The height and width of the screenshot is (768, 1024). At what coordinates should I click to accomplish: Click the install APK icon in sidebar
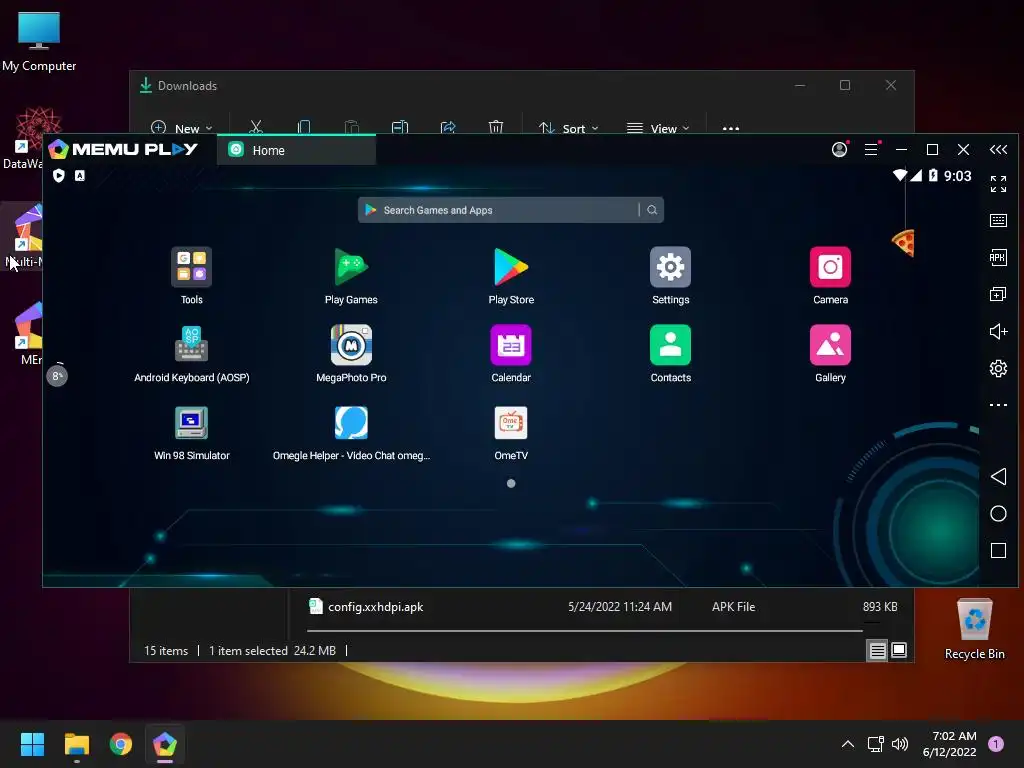[x=998, y=257]
